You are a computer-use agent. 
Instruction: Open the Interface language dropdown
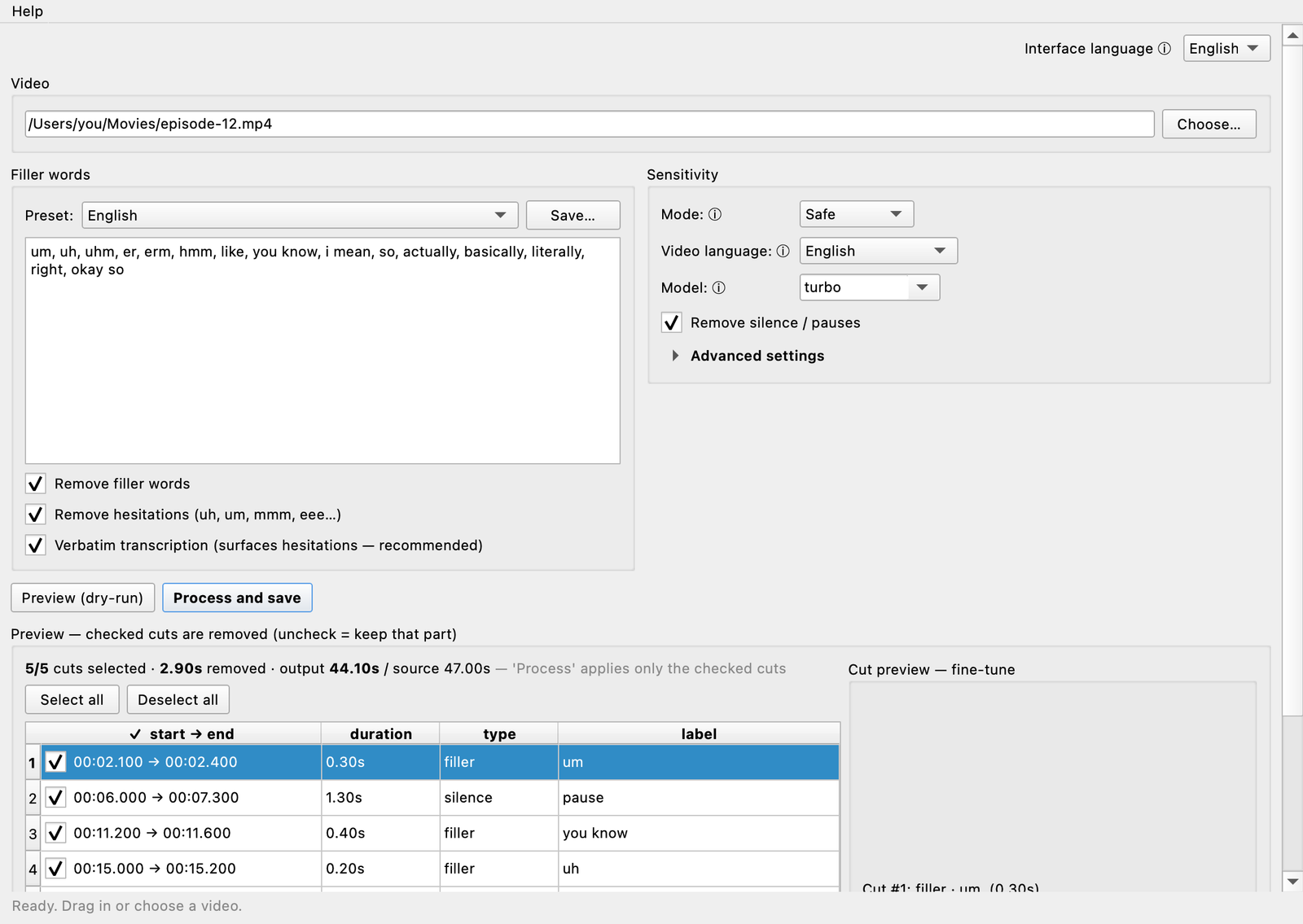(1226, 48)
